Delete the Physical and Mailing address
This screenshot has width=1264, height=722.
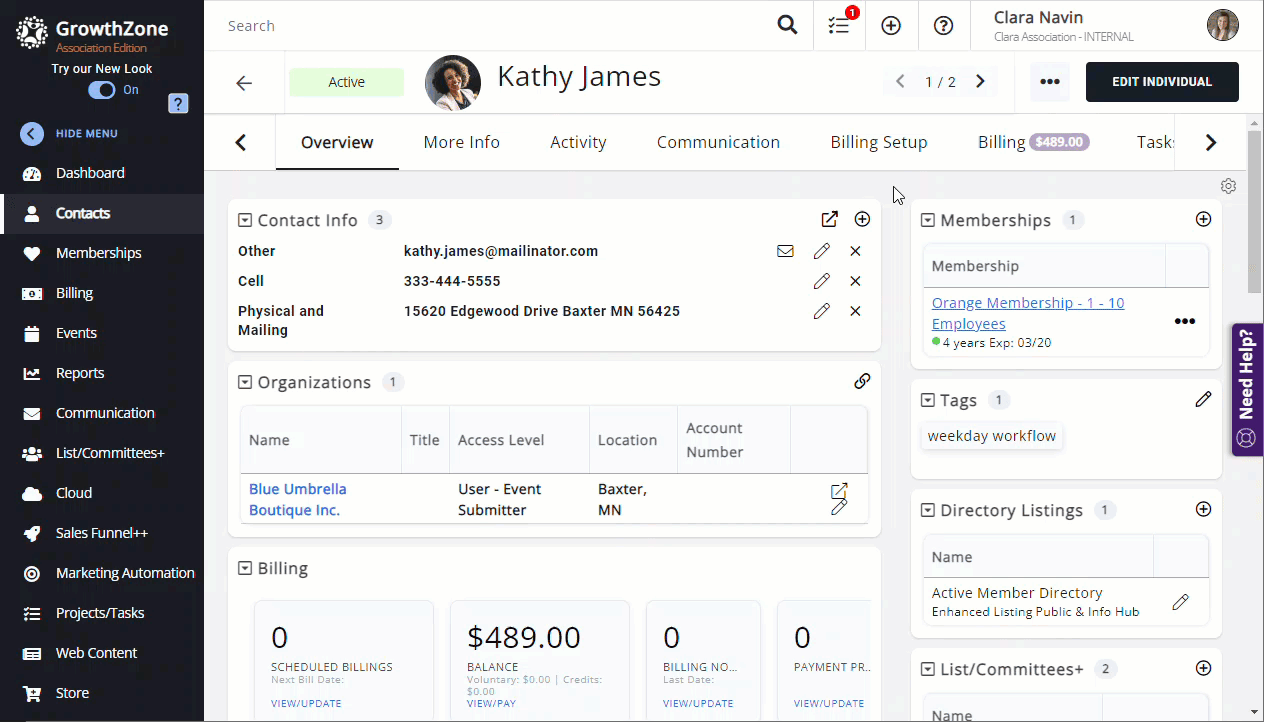tap(855, 311)
